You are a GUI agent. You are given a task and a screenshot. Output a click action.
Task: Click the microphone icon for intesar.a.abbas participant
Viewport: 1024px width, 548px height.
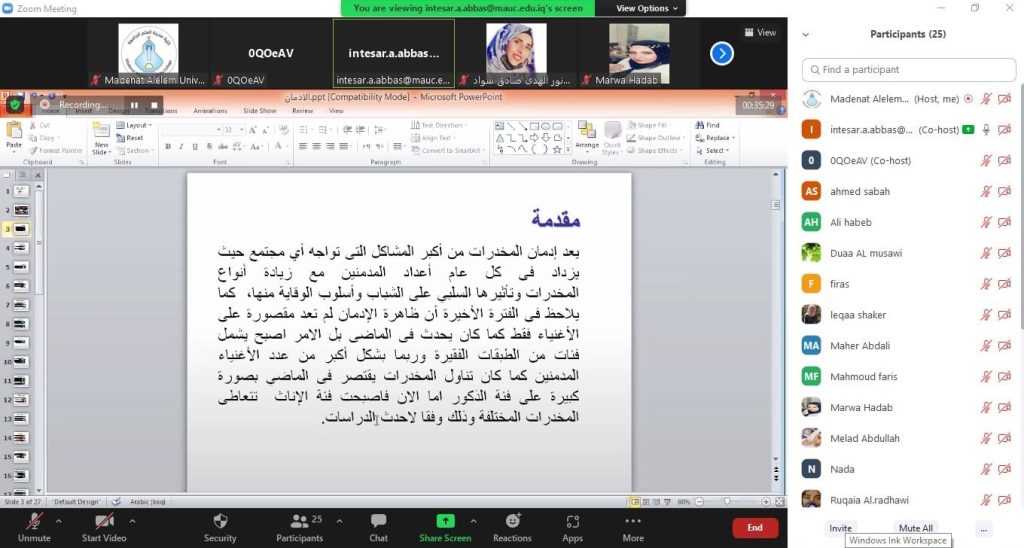coord(986,129)
